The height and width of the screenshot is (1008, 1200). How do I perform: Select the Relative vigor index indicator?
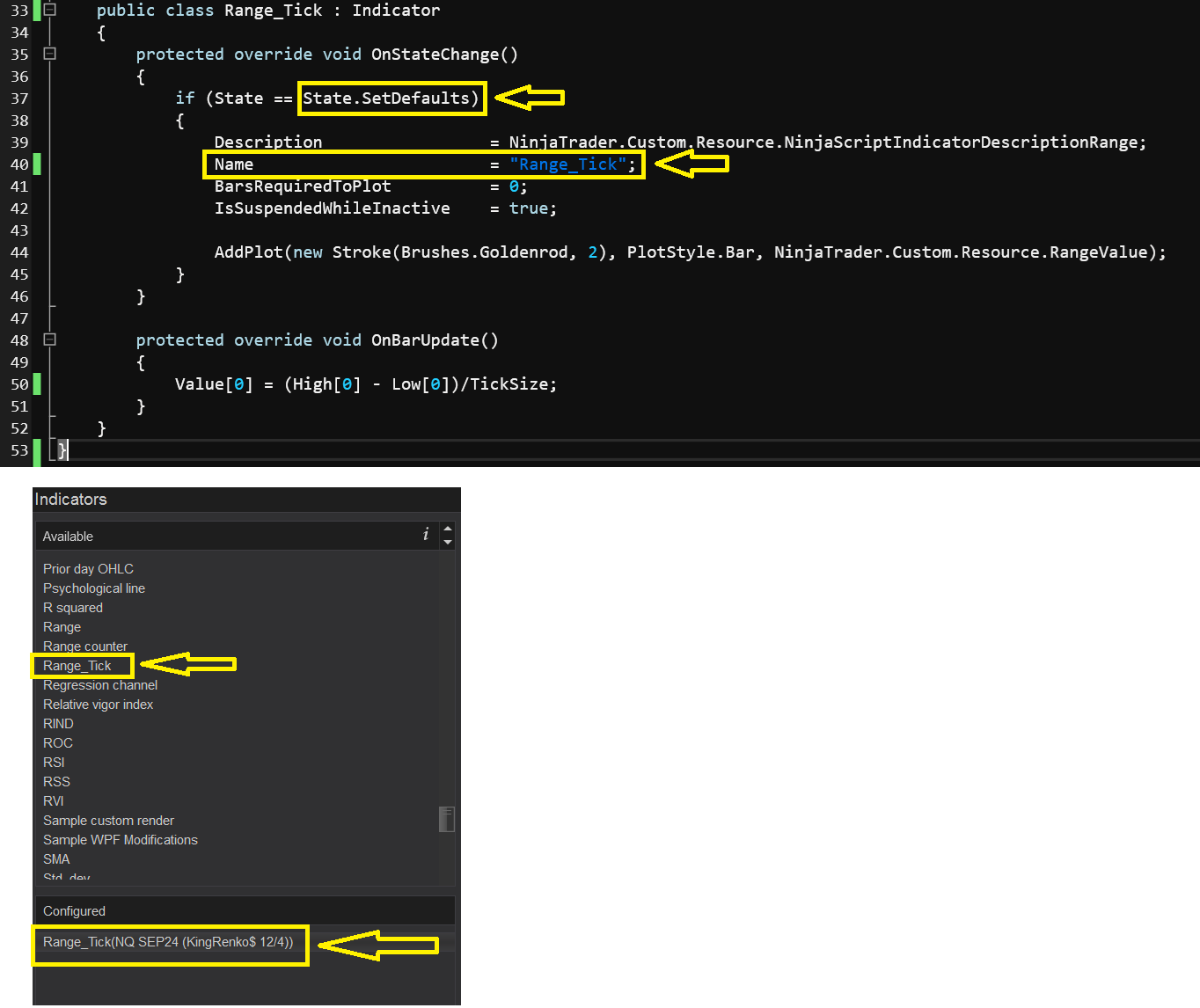point(98,705)
